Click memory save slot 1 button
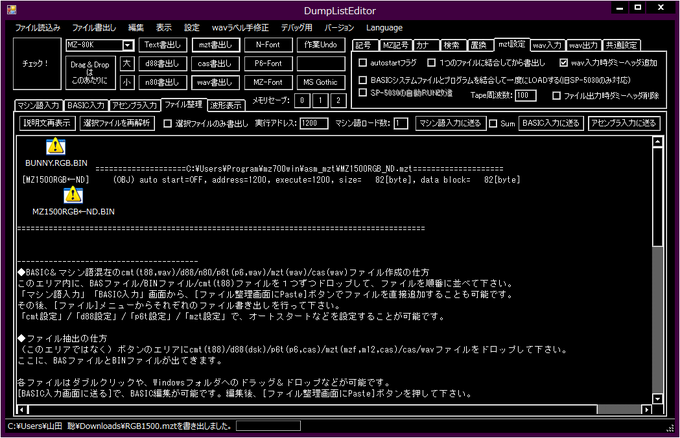Image resolution: width=680 pixels, height=438 pixels. pyautogui.click(x=320, y=101)
